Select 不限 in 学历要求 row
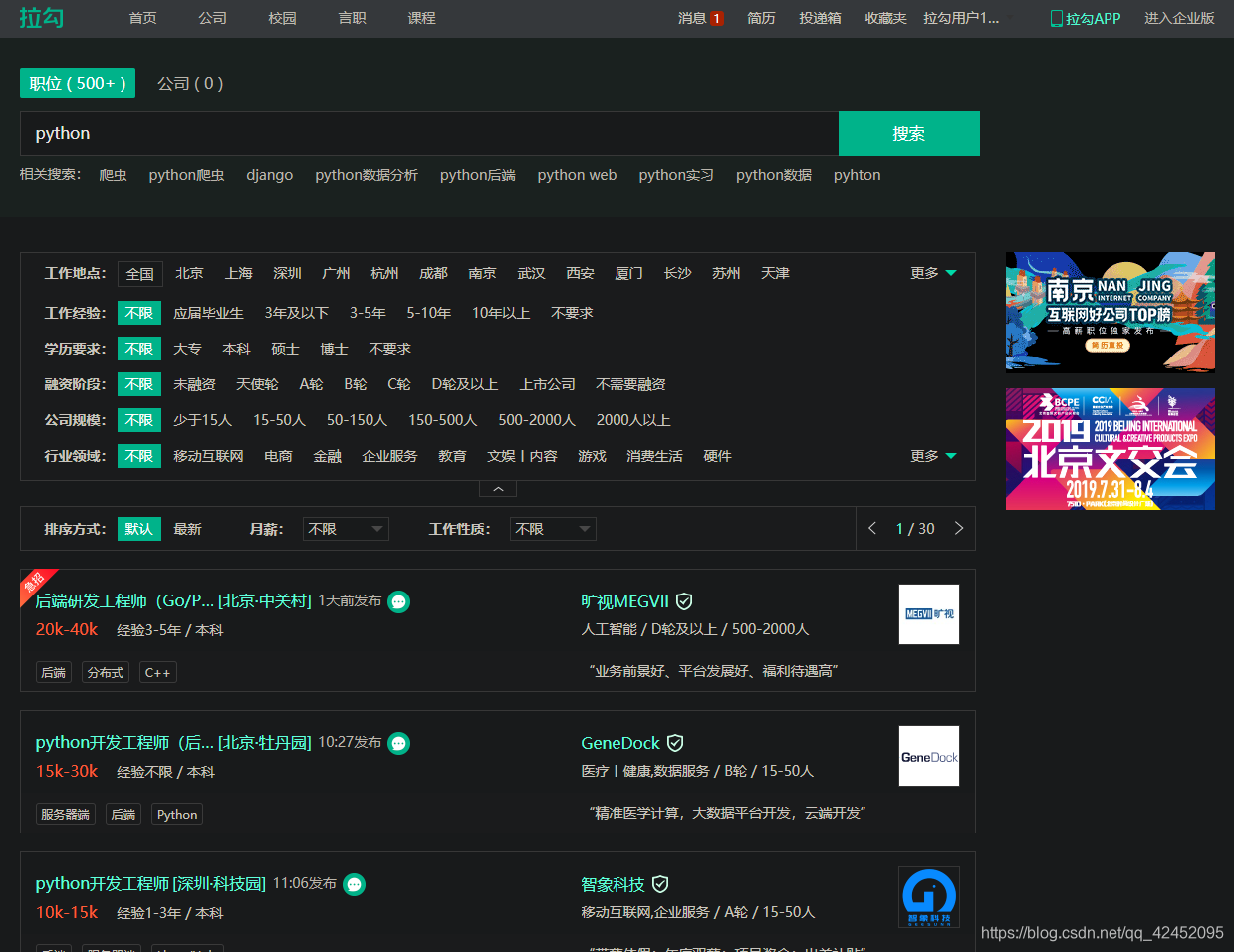Image resolution: width=1234 pixels, height=952 pixels. (139, 349)
